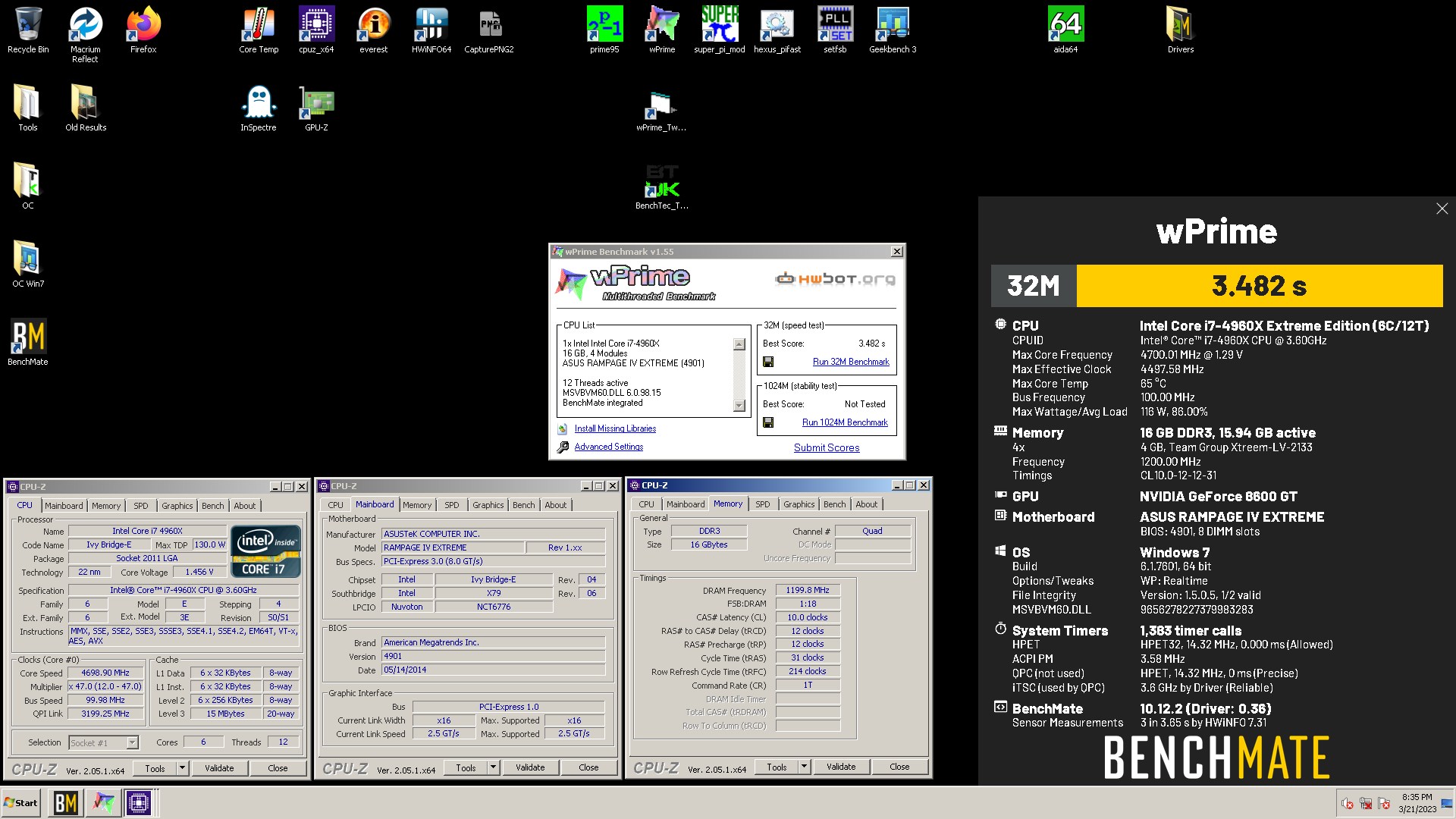Viewport: 1456px width, 819px height.
Task: Select CapturePNG2 desktop icon
Action: tap(489, 30)
